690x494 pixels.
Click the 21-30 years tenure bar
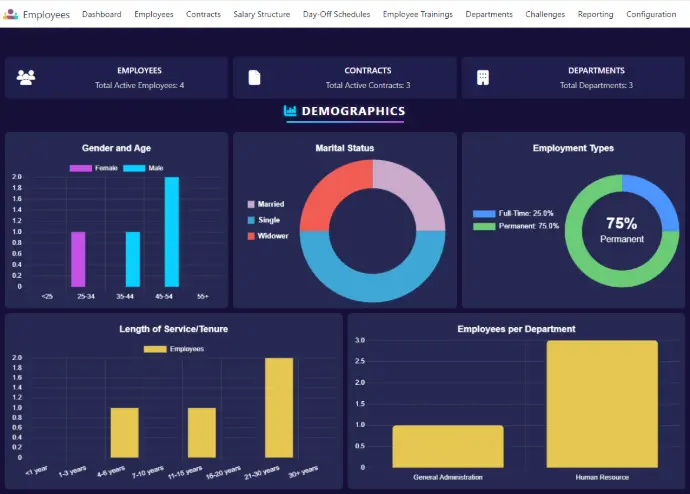point(279,408)
